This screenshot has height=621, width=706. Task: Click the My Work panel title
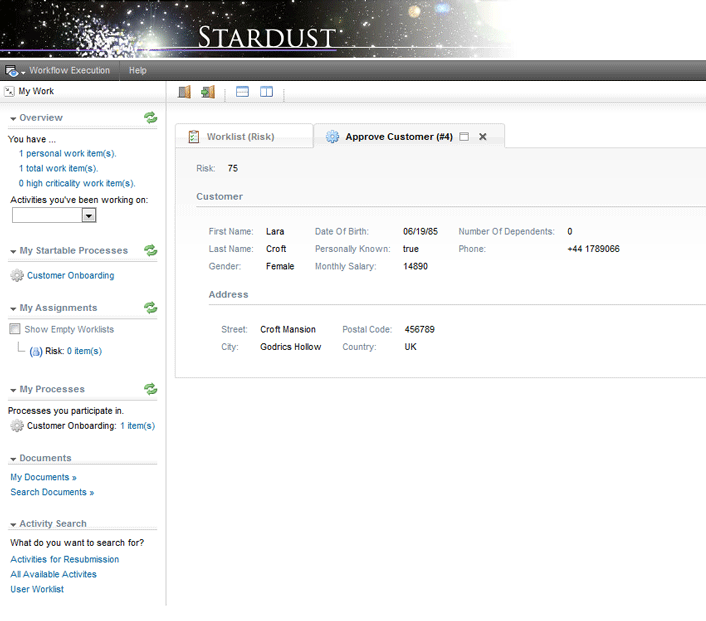(x=36, y=91)
